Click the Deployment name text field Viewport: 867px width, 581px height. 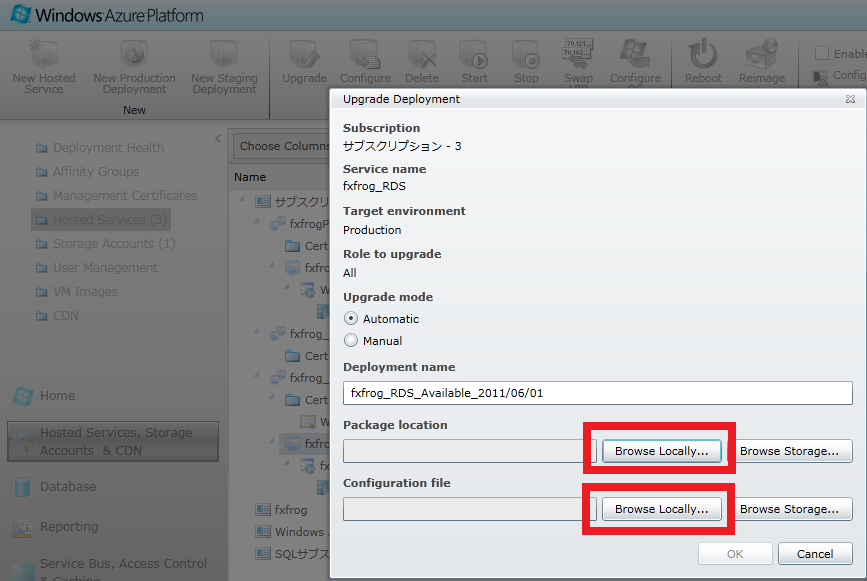(x=597, y=393)
